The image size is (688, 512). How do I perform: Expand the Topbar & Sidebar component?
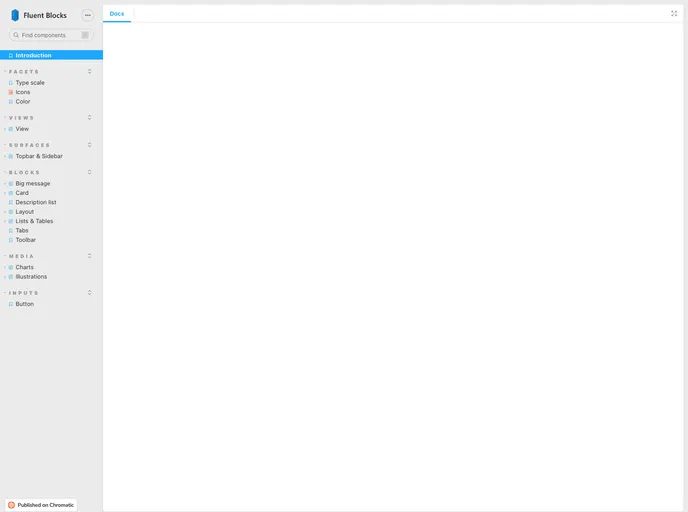pyautogui.click(x=39, y=156)
